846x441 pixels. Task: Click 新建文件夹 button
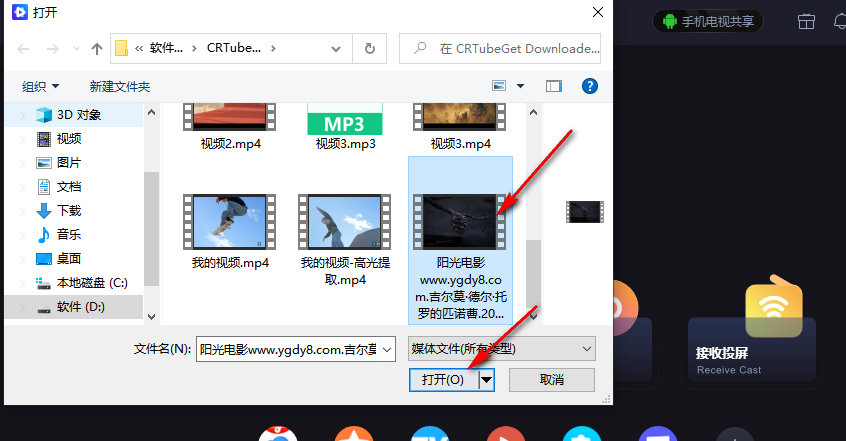pyautogui.click(x=120, y=86)
